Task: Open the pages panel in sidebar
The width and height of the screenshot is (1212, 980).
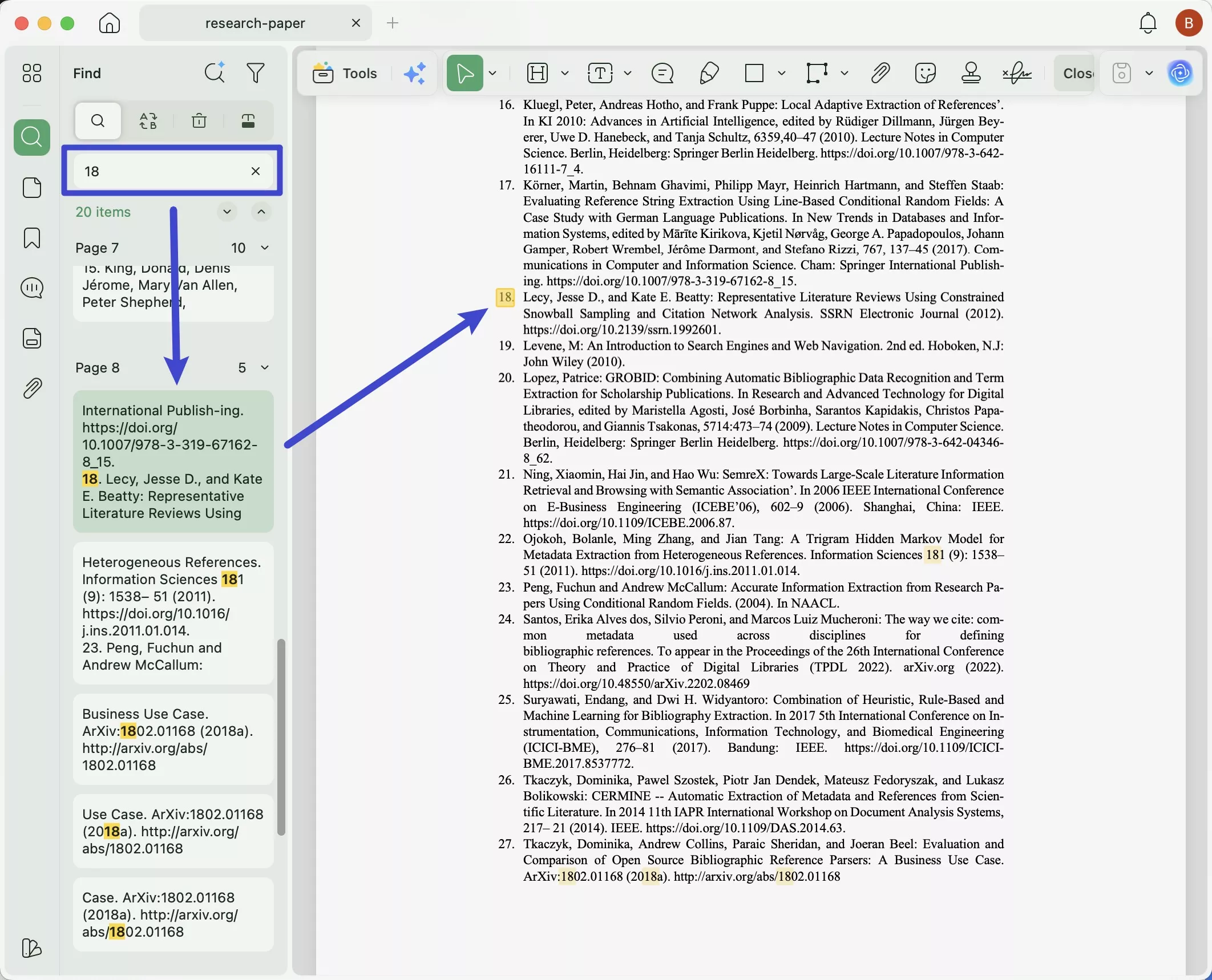Action: coord(32,187)
